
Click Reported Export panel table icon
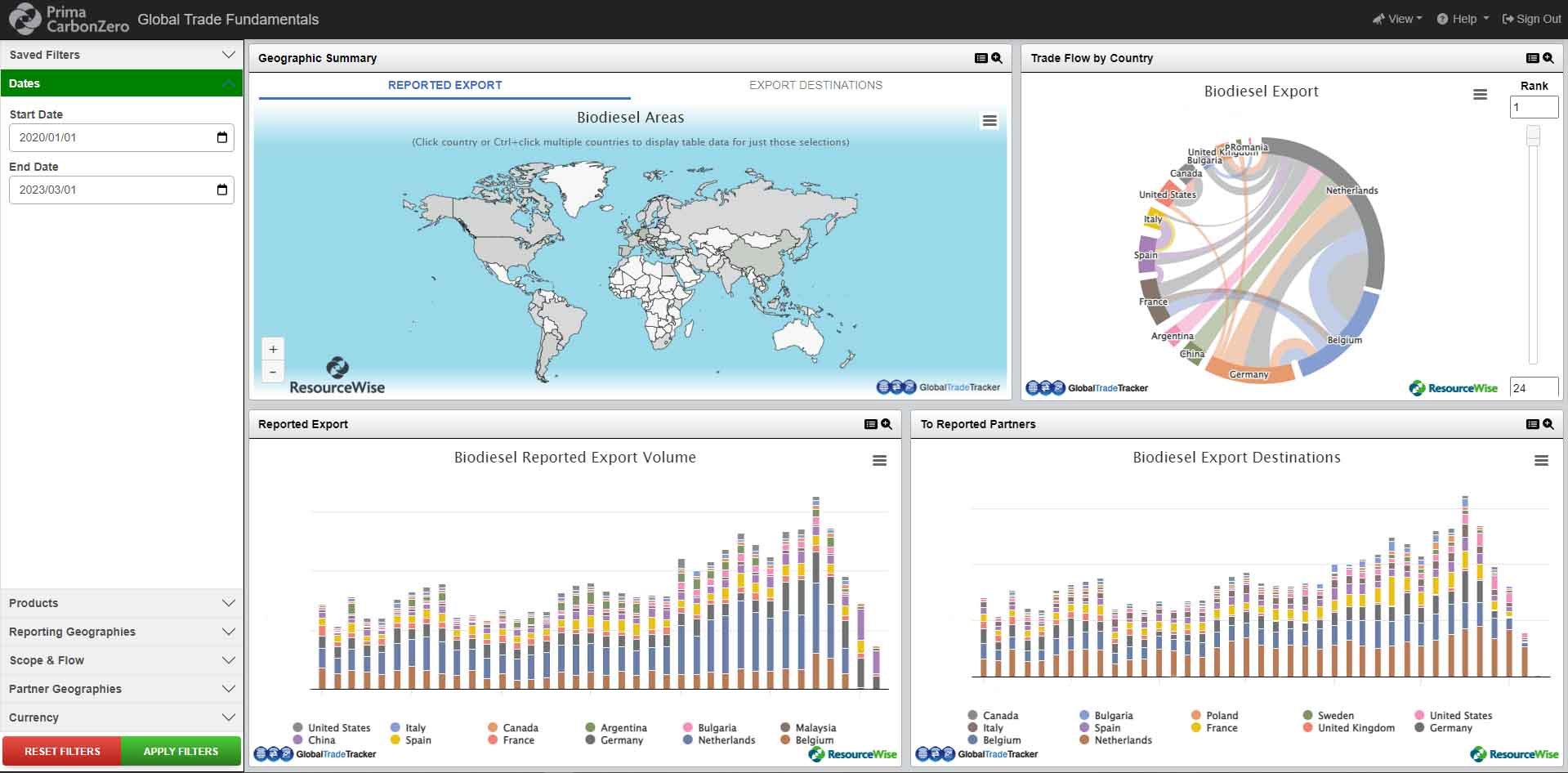point(870,424)
